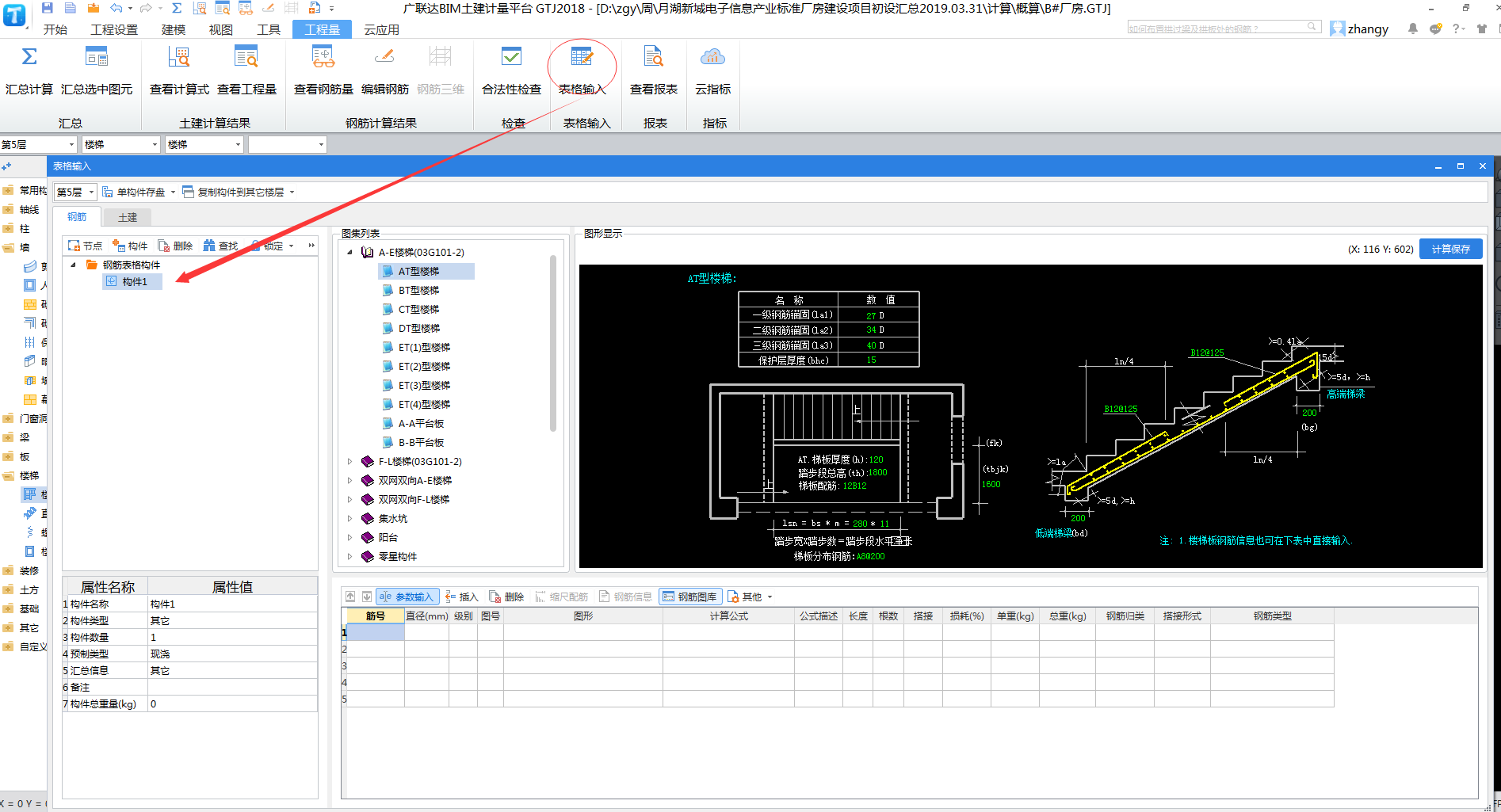The image size is (1501, 812).
Task: Click the Redo arrow icon in the title bar
Action: 146,8
